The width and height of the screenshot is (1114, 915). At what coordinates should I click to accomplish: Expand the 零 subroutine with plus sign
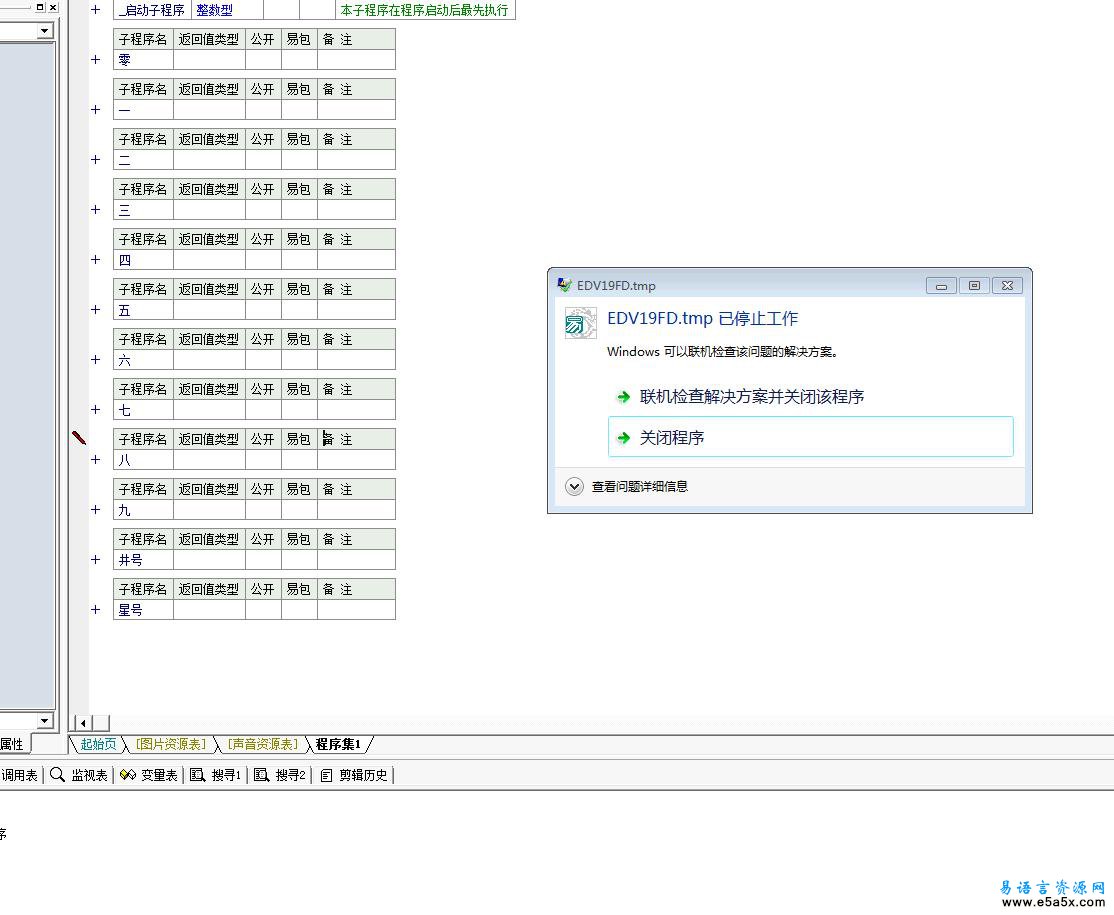point(96,60)
